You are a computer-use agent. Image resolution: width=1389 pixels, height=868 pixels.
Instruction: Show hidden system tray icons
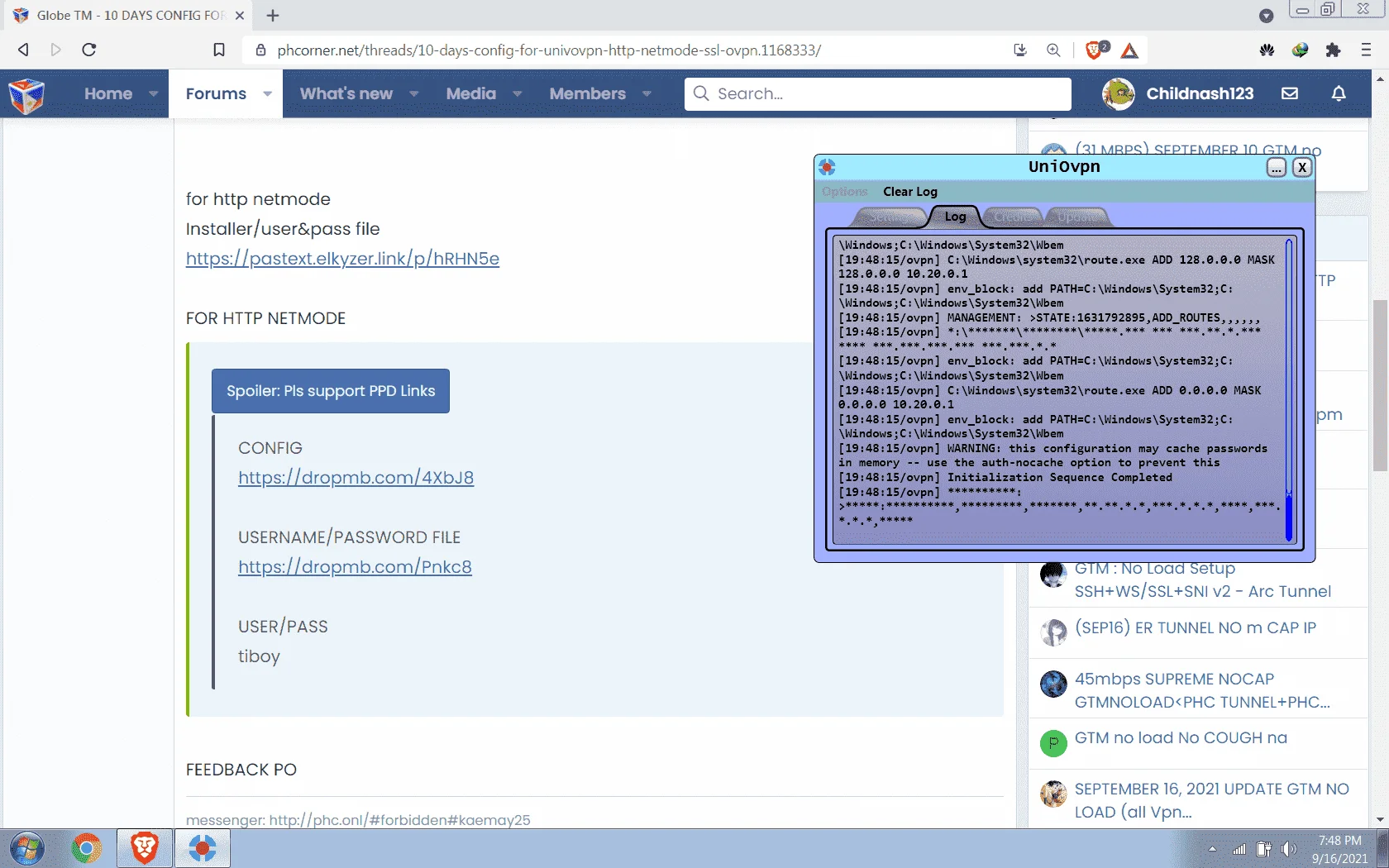pyautogui.click(x=1212, y=849)
